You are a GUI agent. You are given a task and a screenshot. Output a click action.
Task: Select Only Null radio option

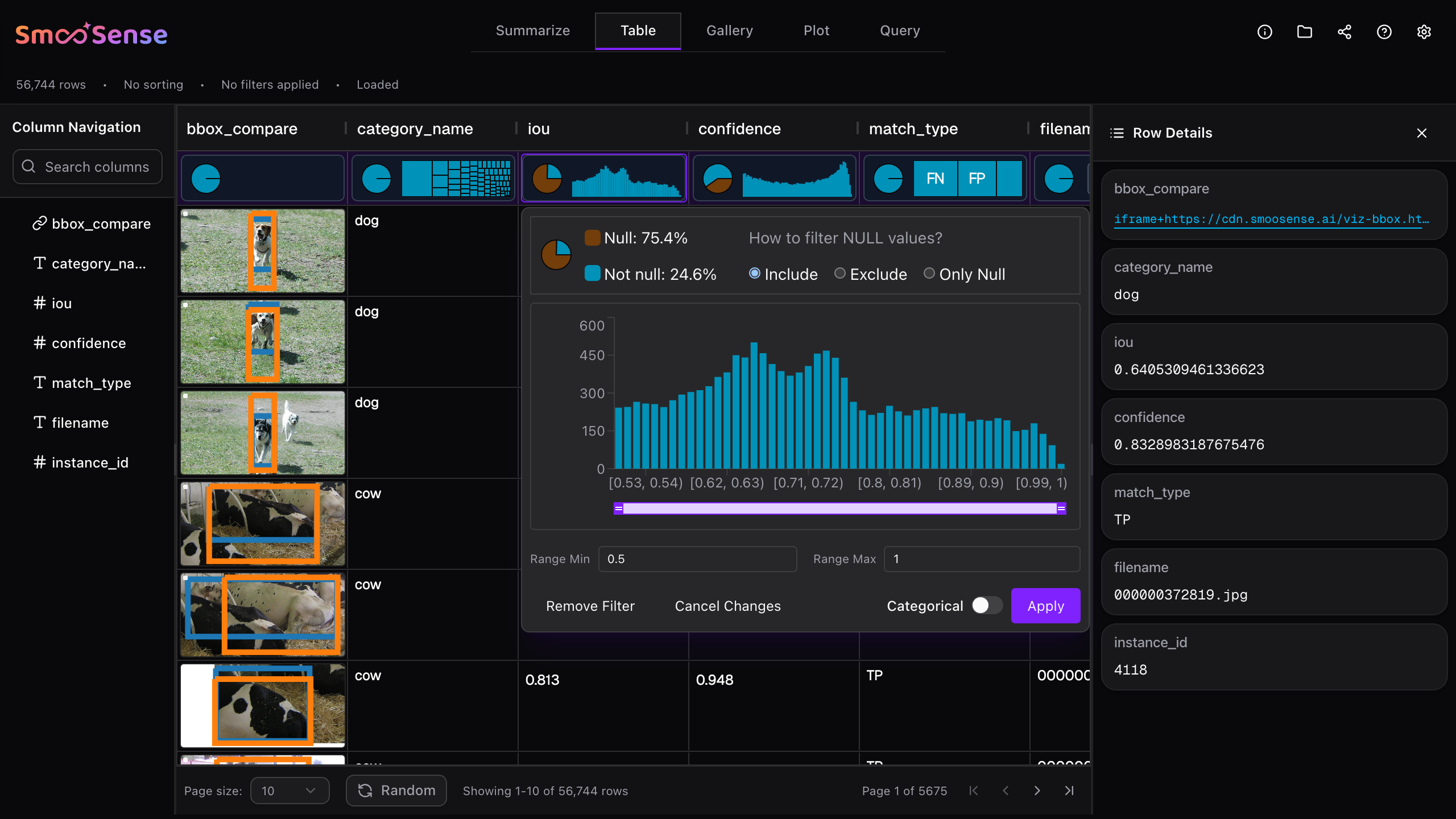929,274
